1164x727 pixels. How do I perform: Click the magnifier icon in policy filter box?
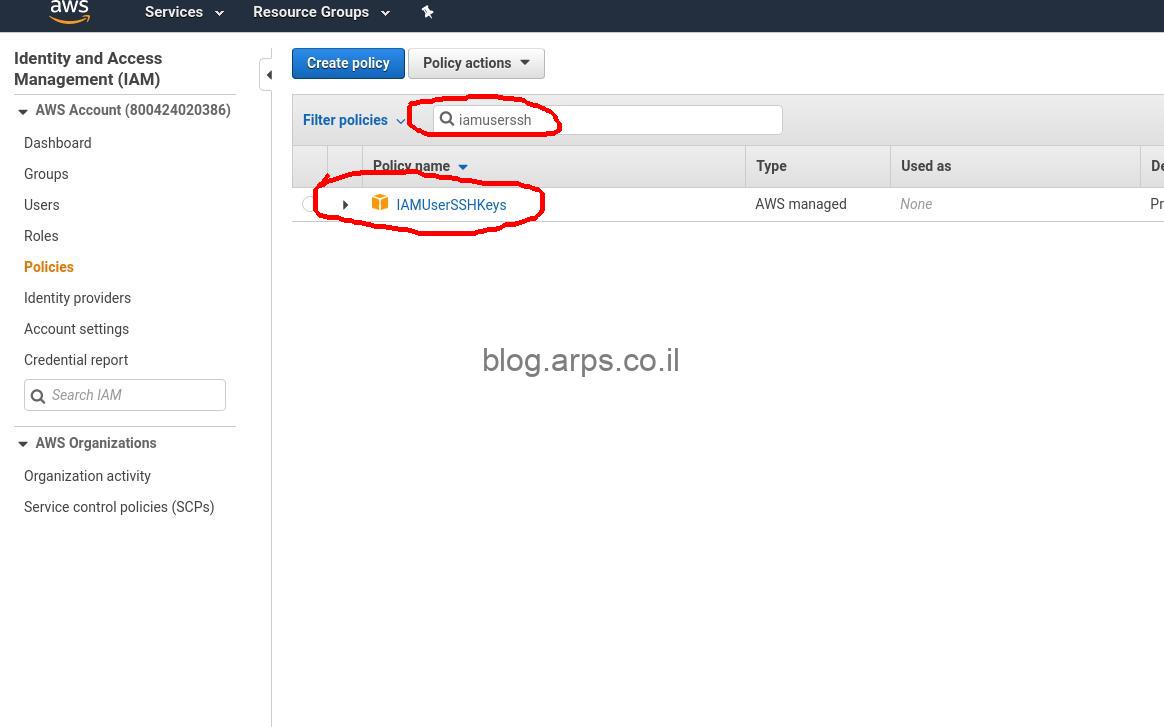tap(447, 119)
